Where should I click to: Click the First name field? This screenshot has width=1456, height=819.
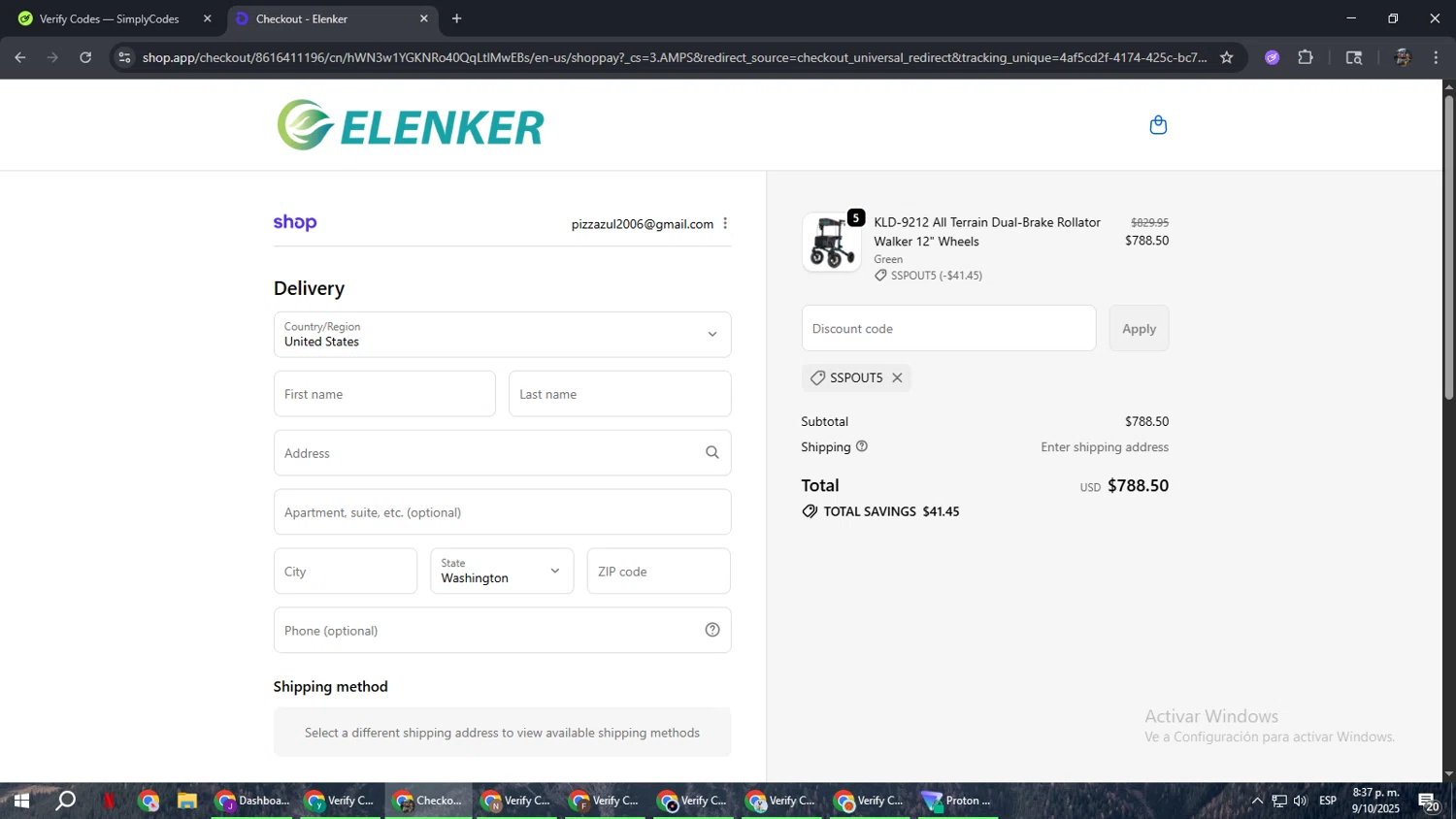pyautogui.click(x=384, y=394)
